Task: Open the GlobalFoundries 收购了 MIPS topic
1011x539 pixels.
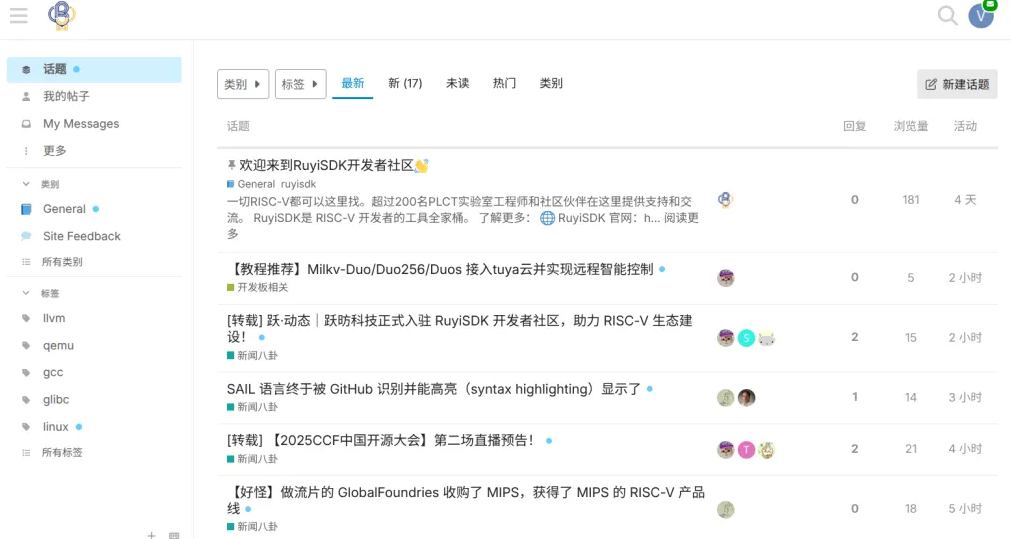Action: (466, 500)
